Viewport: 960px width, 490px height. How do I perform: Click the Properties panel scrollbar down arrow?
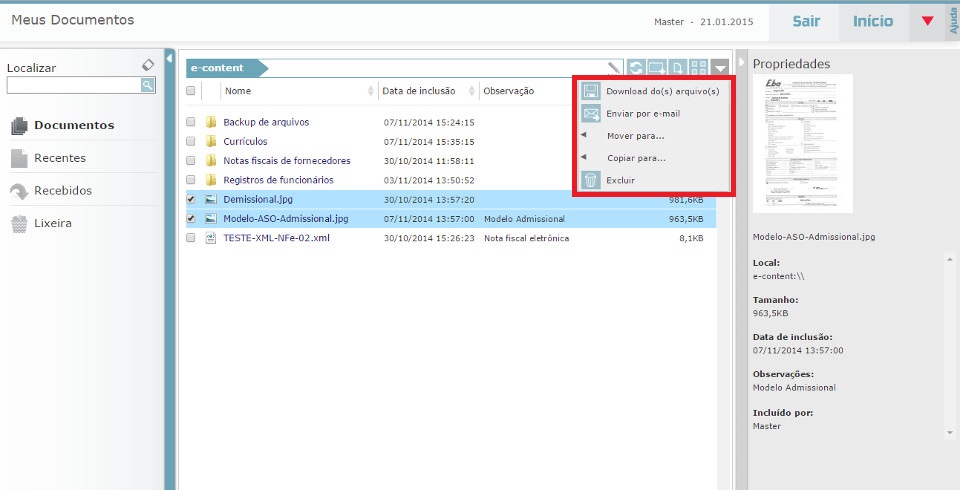click(948, 432)
